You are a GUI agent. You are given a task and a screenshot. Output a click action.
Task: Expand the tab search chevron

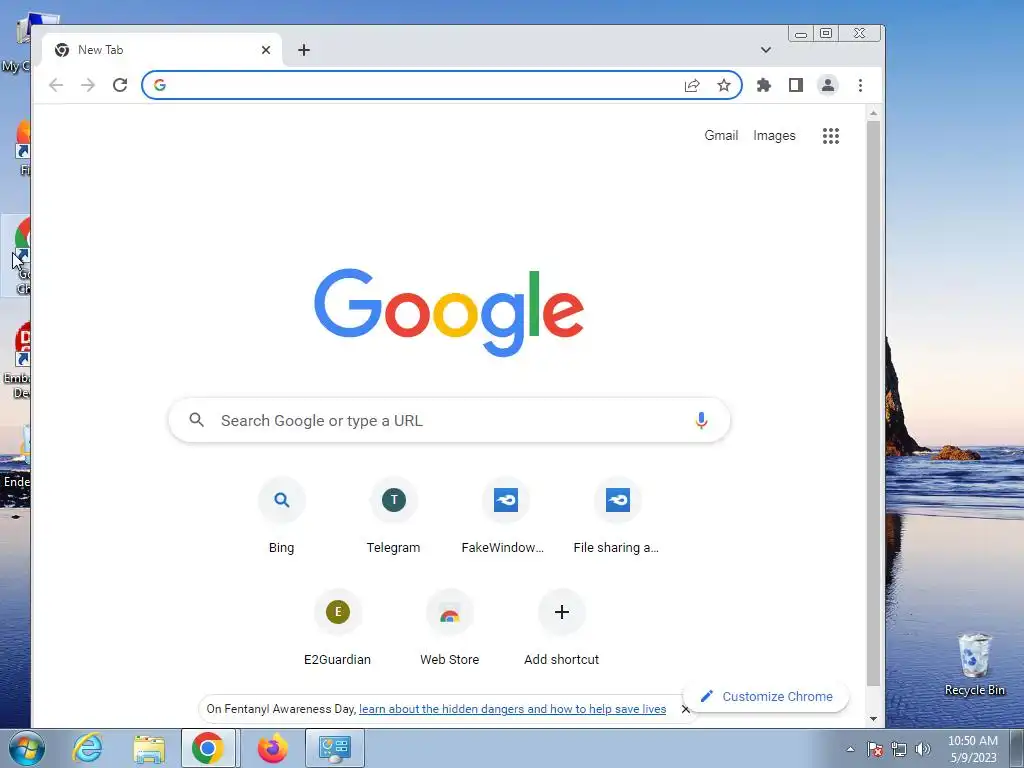pos(766,50)
